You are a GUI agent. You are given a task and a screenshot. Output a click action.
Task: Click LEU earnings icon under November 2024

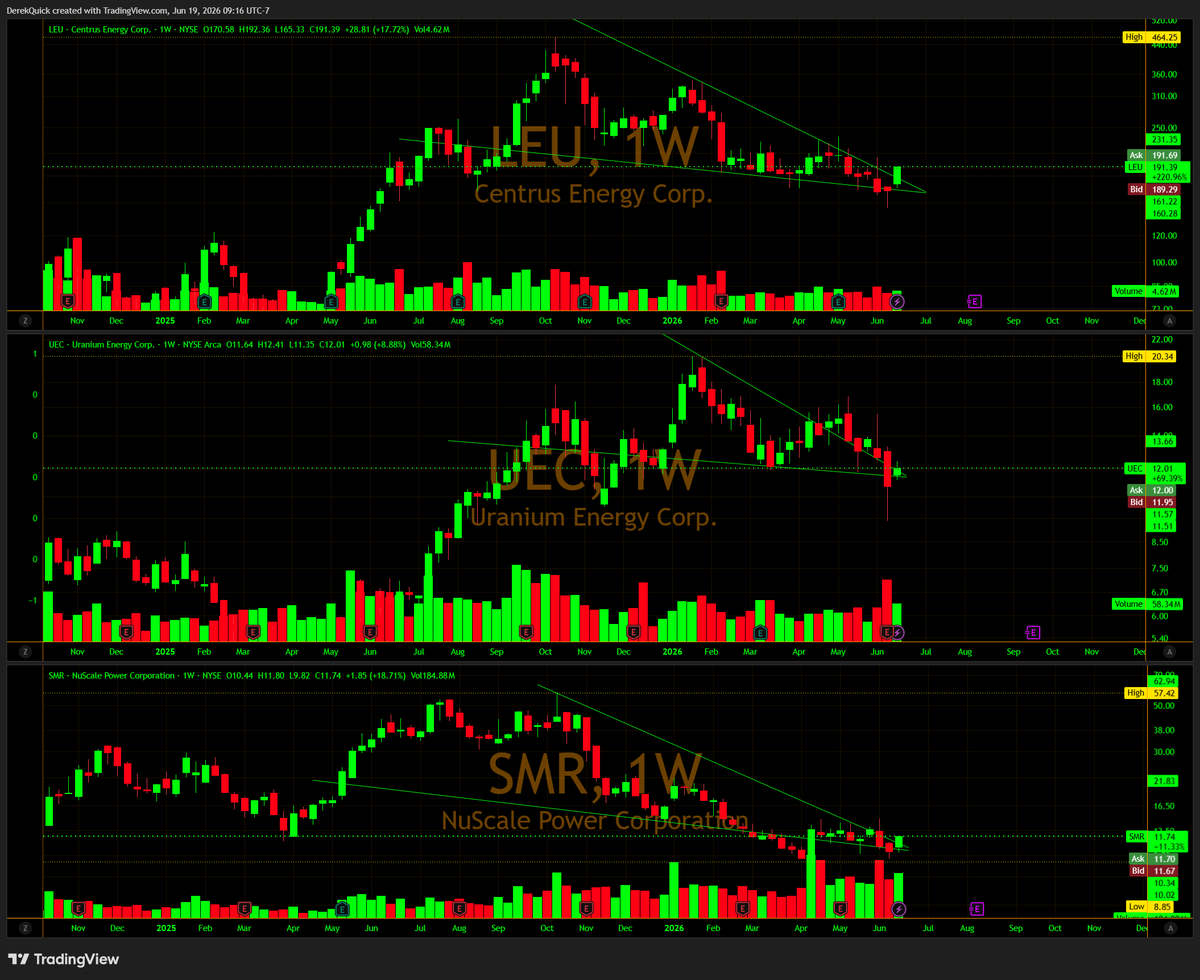(x=68, y=300)
